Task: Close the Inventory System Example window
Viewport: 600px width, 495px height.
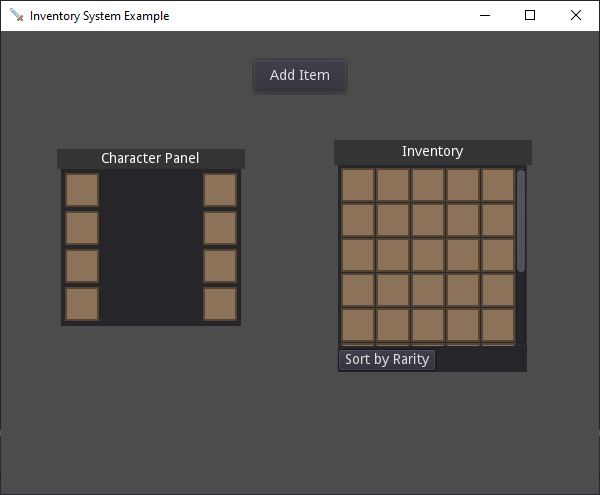Action: coord(576,15)
